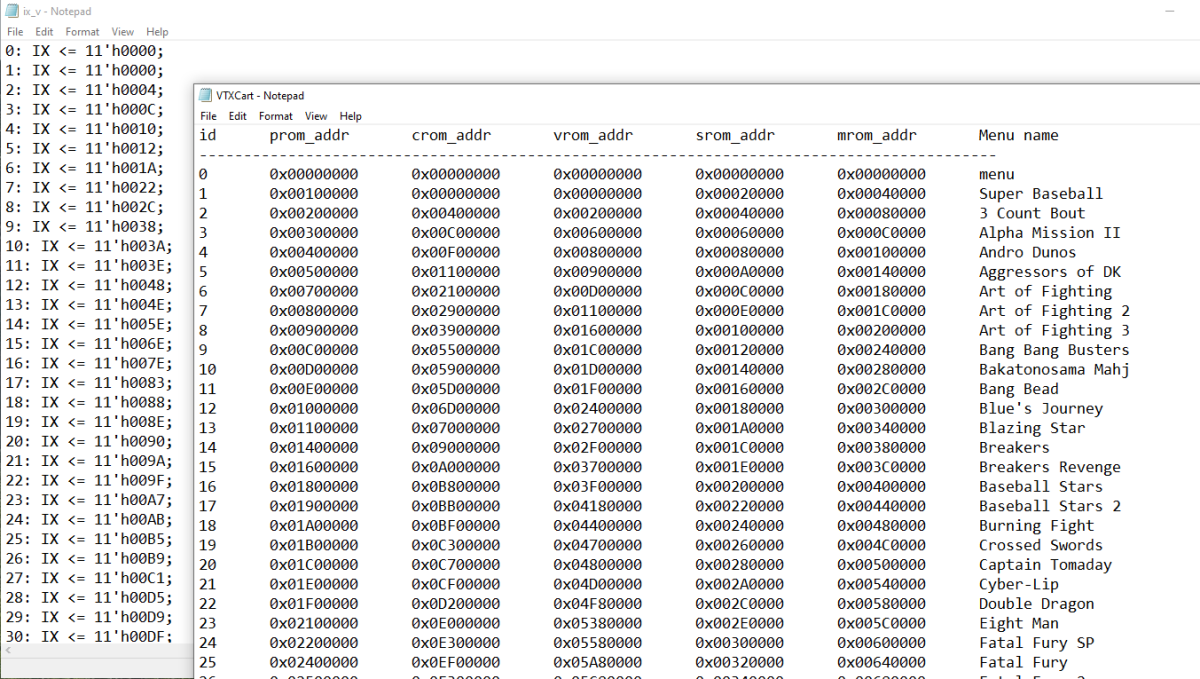Click srom_addr value 0x001A0000 for Blazing Star

point(740,428)
